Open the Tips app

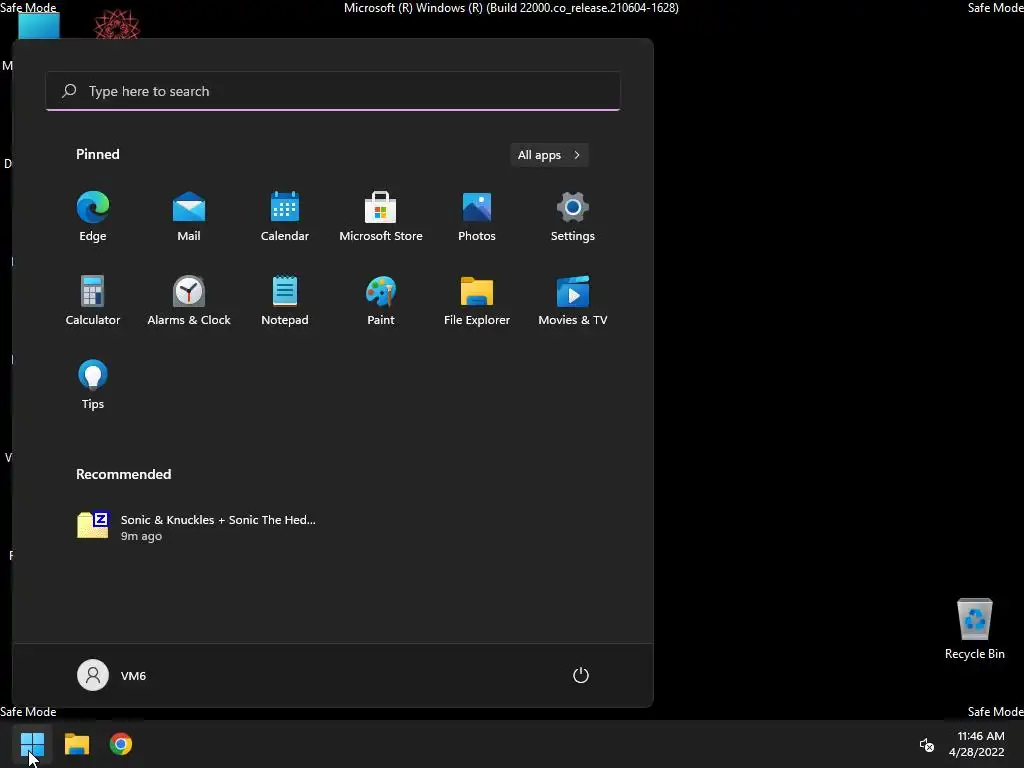(93, 385)
